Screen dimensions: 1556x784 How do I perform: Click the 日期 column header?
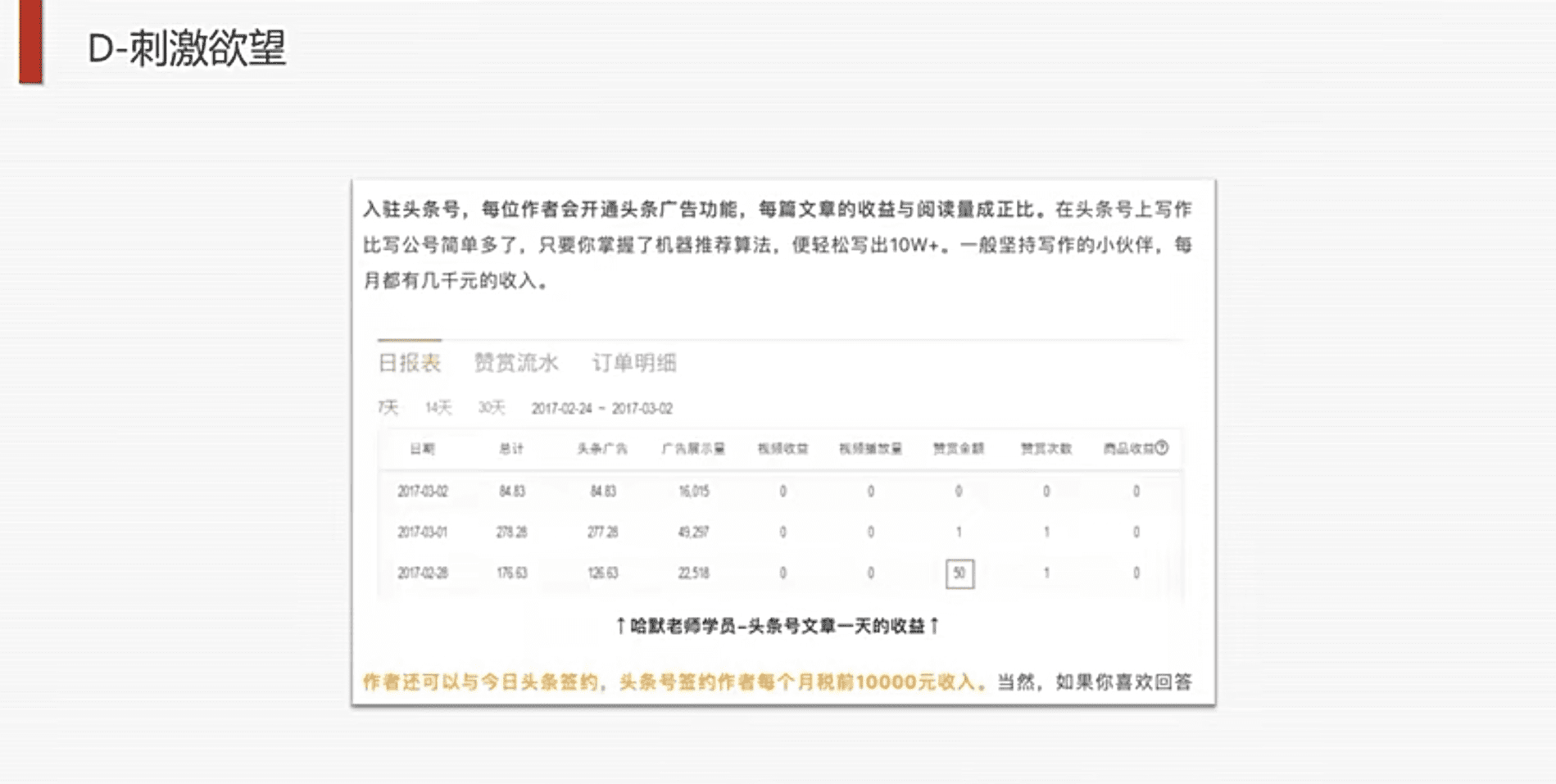pyautogui.click(x=423, y=448)
